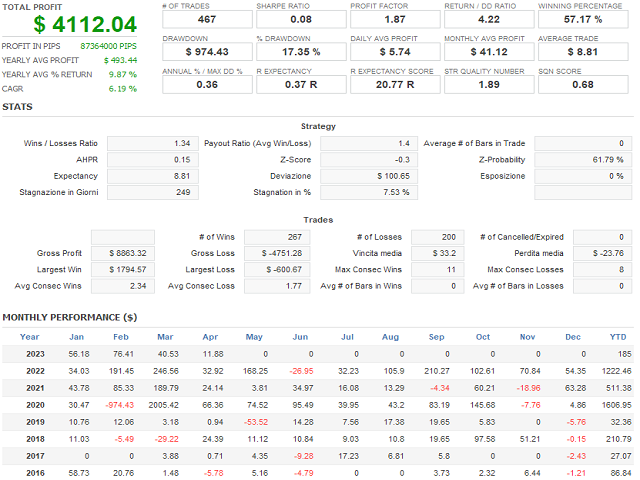Click the Sharpe Ratio value box

click(300, 19)
